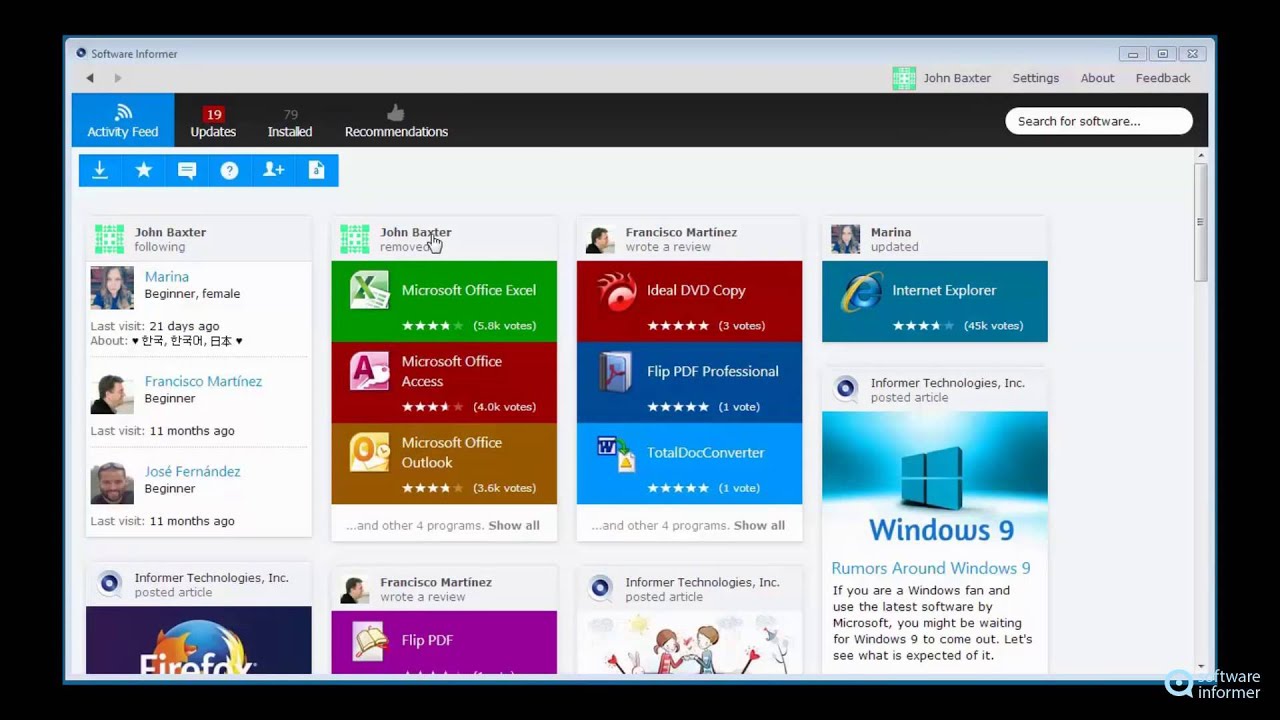Open the Microsoft Office Outlook icon
The width and height of the screenshot is (1280, 720).
(x=369, y=452)
